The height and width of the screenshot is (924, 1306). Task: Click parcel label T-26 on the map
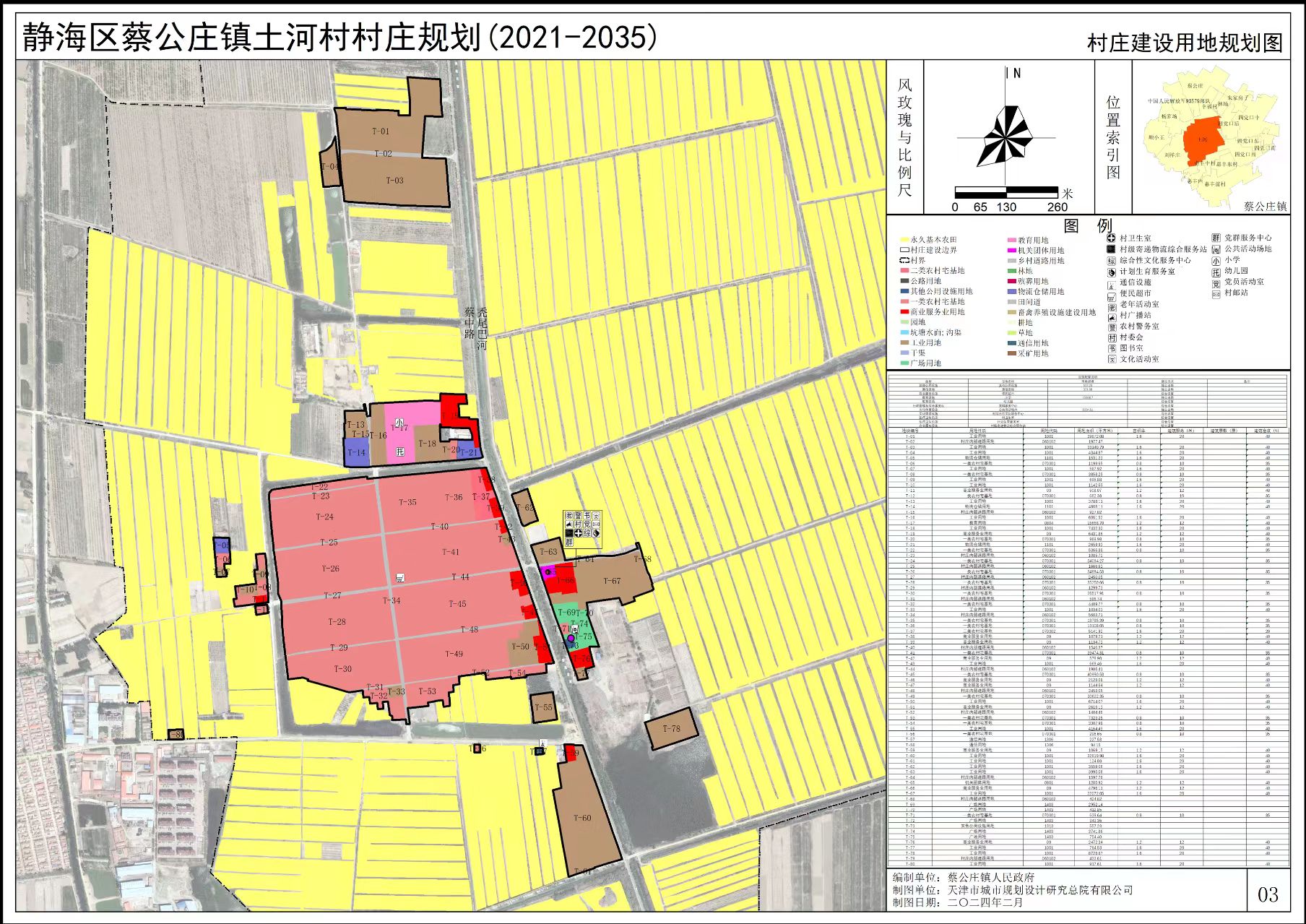click(330, 569)
